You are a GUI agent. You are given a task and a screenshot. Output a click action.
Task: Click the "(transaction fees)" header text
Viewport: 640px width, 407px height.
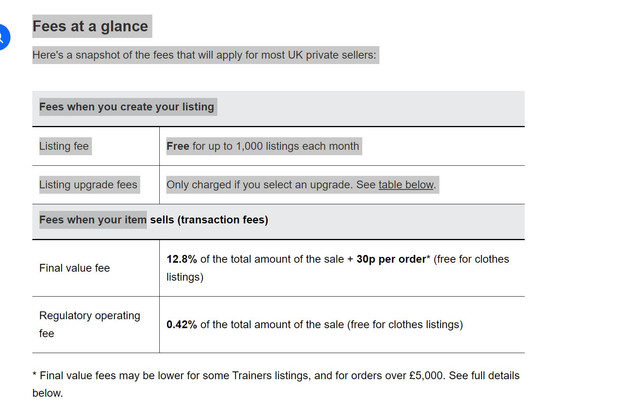223,220
